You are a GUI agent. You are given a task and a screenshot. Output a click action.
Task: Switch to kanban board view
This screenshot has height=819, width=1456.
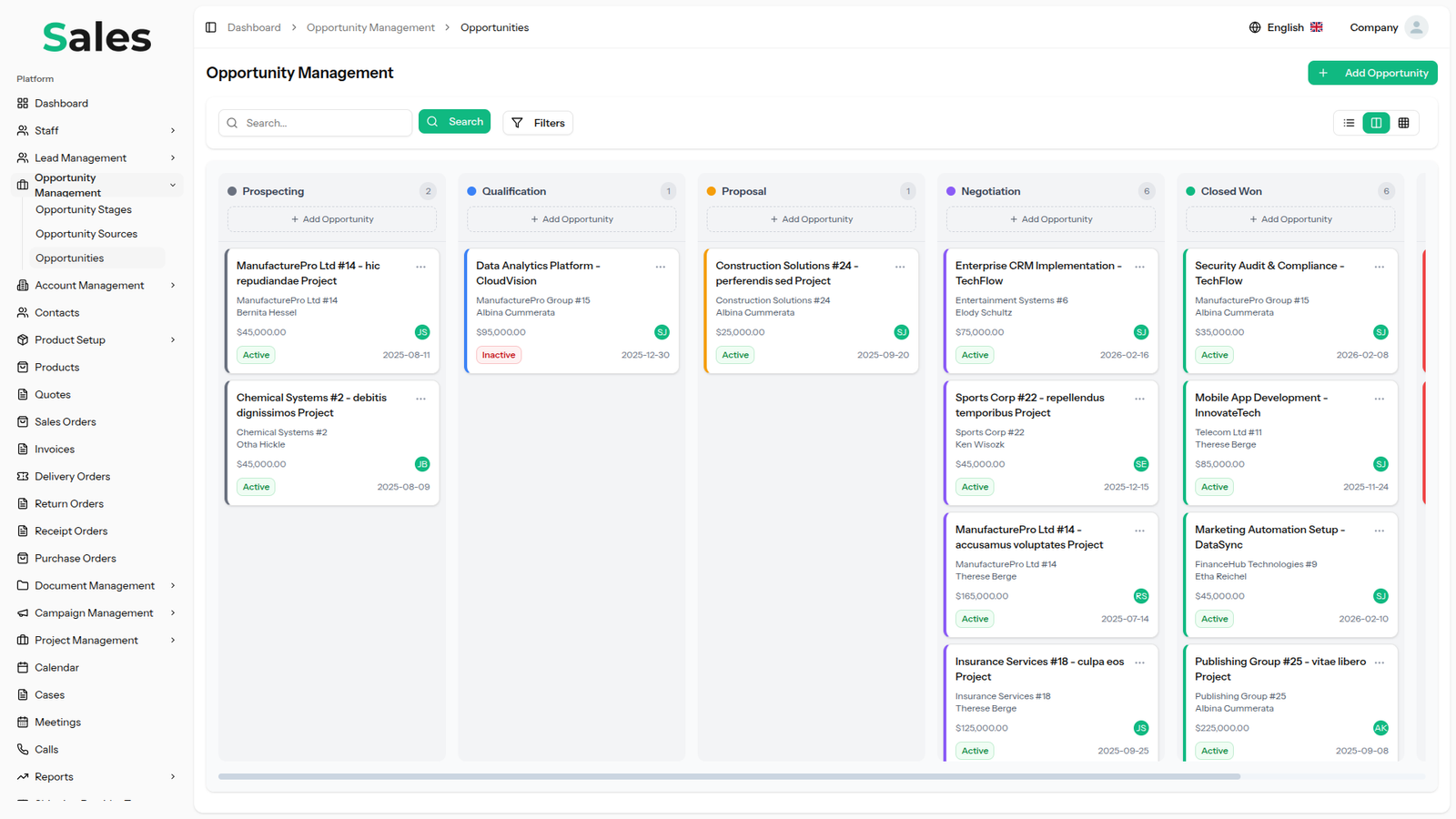pyautogui.click(x=1376, y=123)
